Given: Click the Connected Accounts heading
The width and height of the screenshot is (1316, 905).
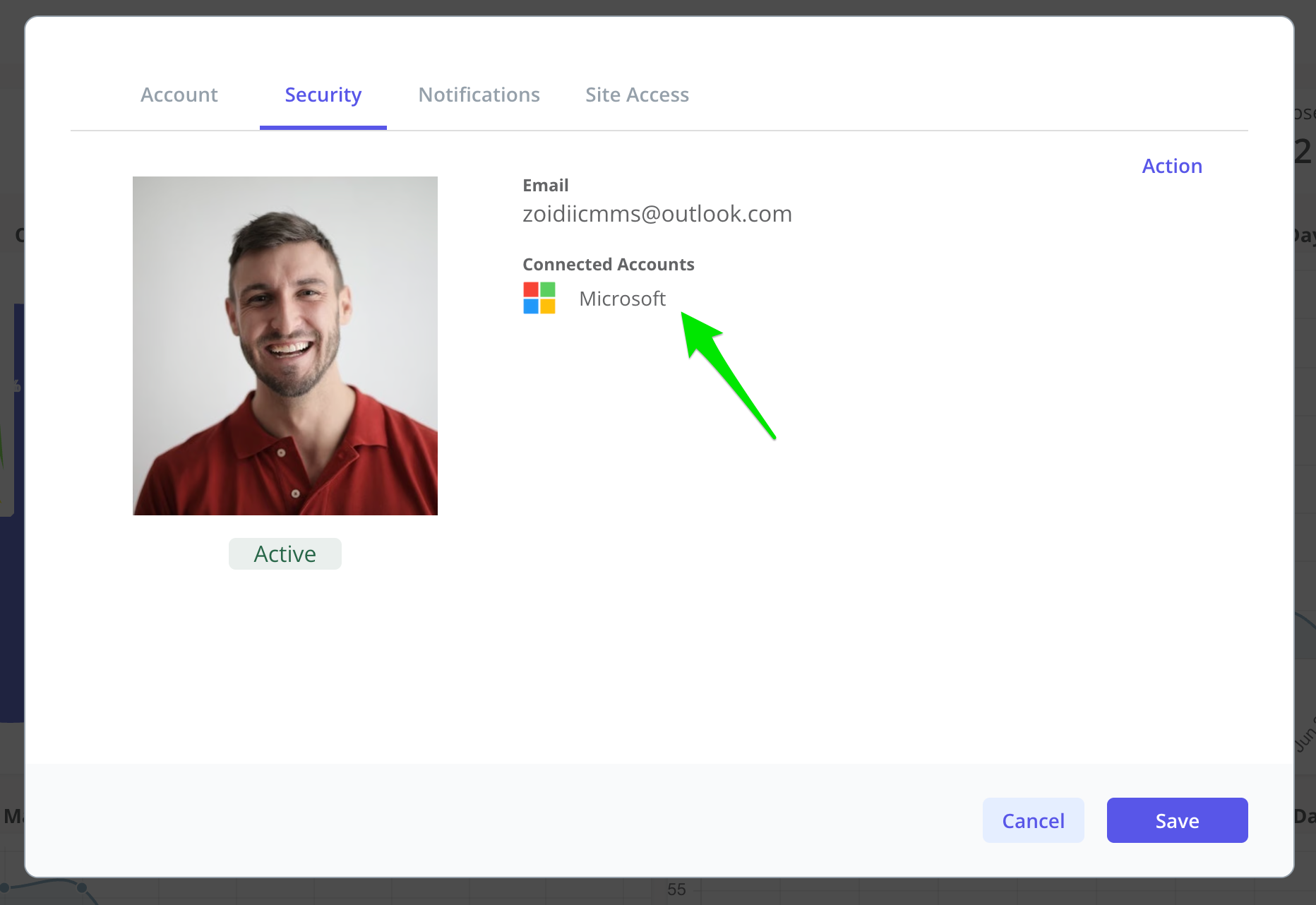Looking at the screenshot, I should click(609, 264).
